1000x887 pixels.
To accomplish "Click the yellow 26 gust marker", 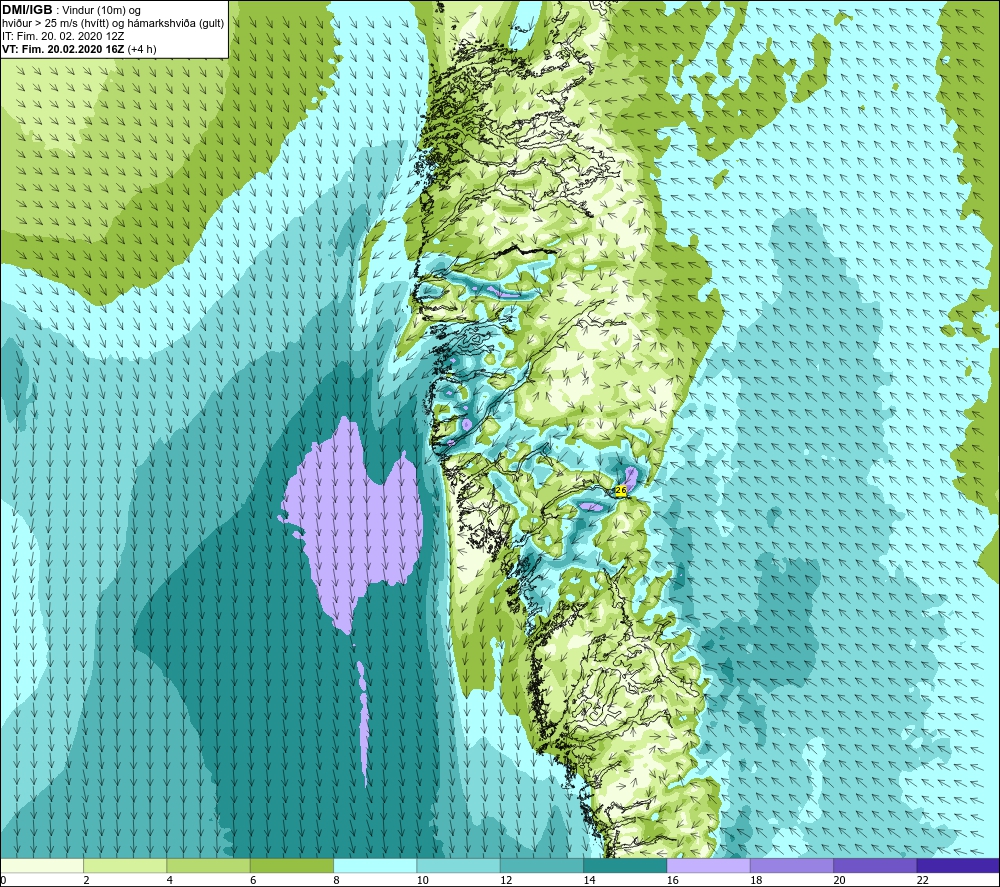I will [x=621, y=490].
